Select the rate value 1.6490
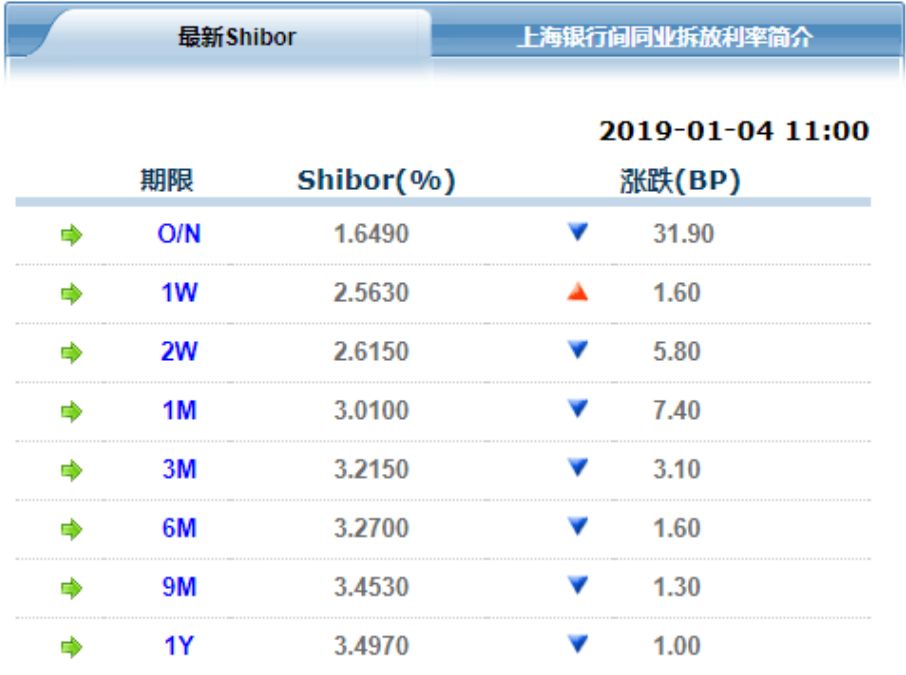 pyautogui.click(x=372, y=234)
